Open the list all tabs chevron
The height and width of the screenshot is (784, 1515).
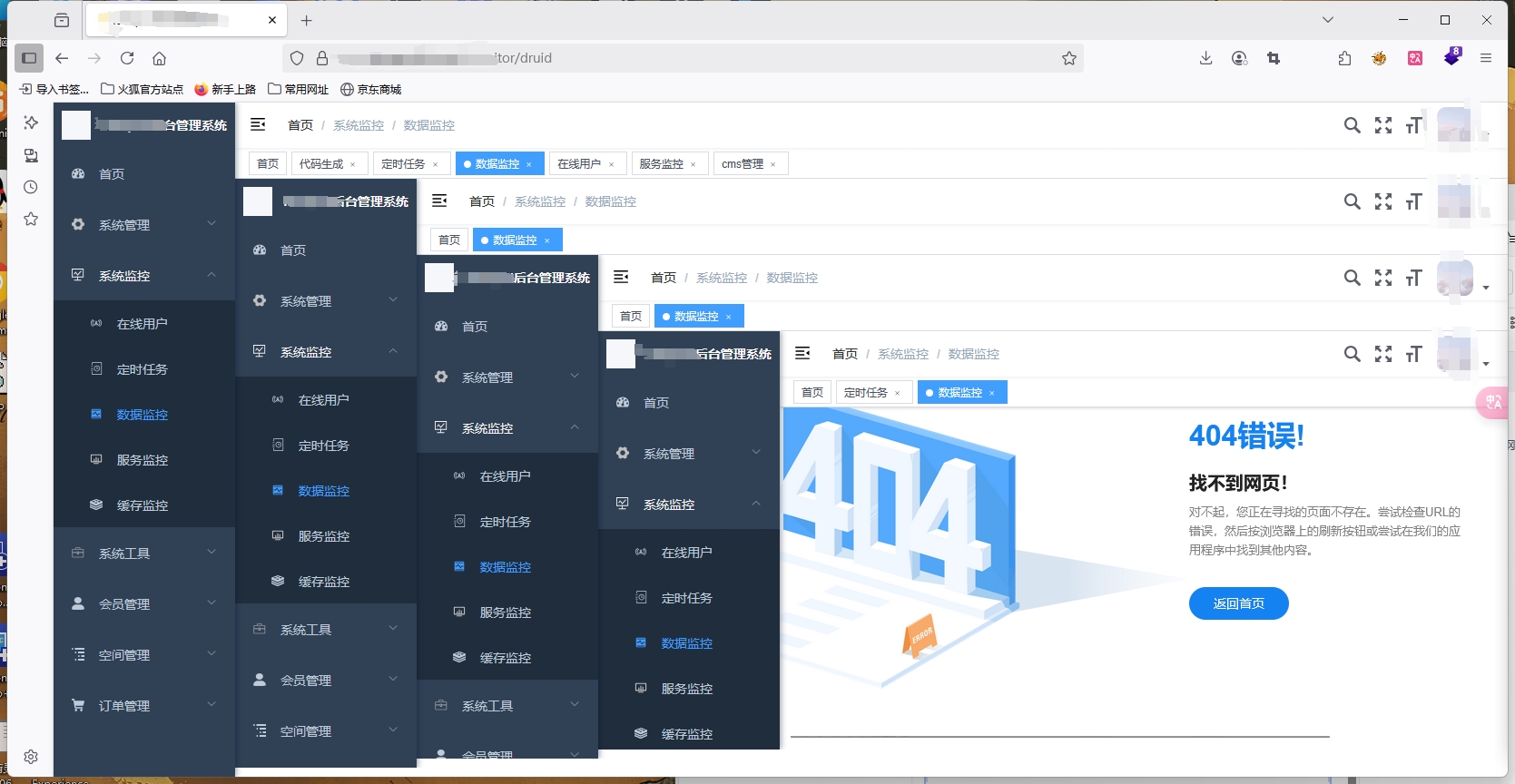coord(1327,20)
